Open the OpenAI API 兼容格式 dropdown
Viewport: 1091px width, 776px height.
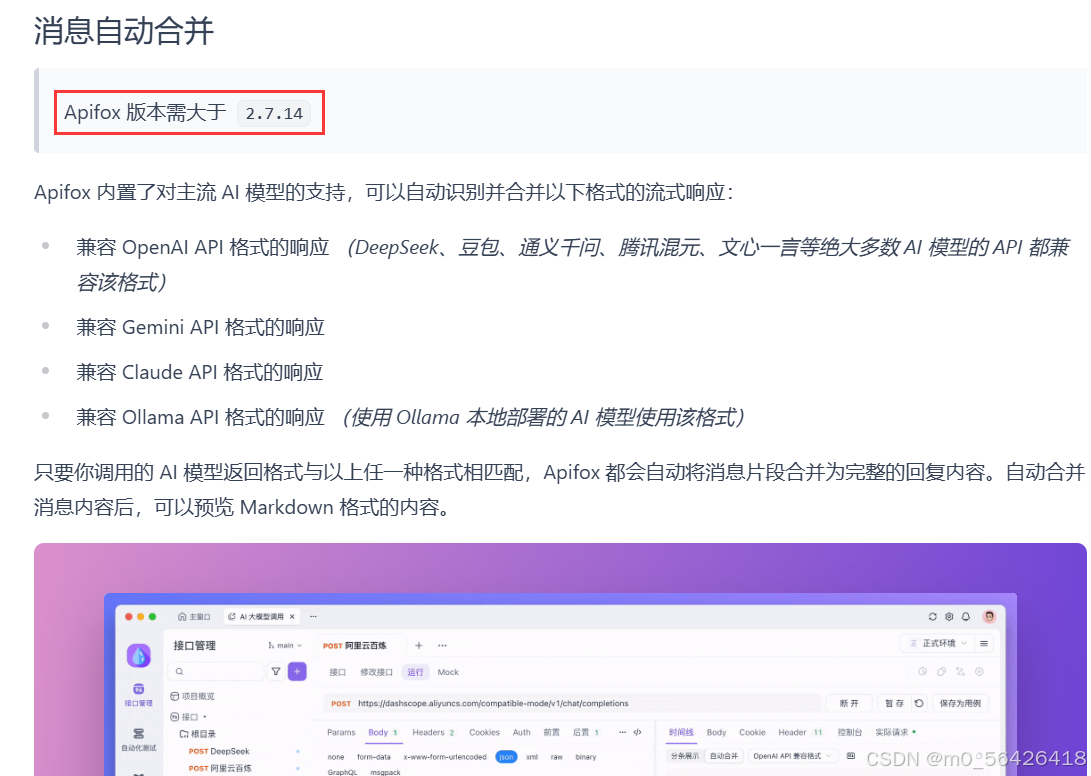click(792, 756)
